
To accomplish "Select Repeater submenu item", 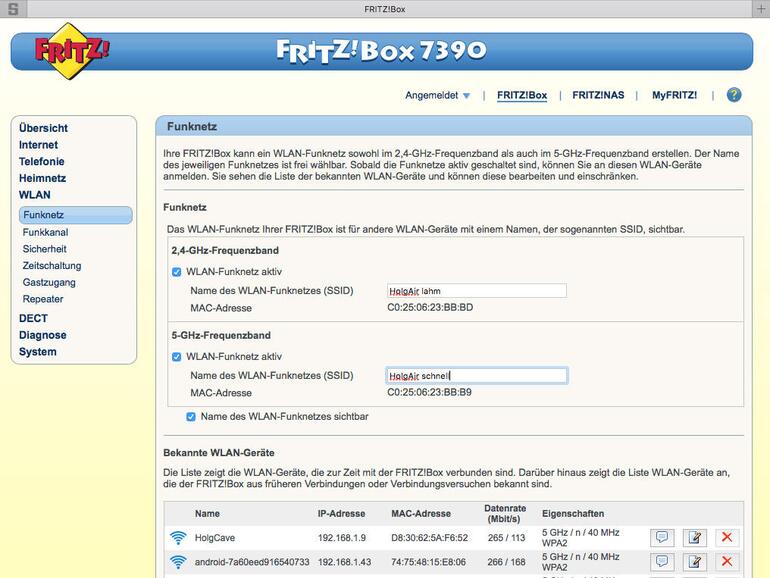I will [x=43, y=299].
